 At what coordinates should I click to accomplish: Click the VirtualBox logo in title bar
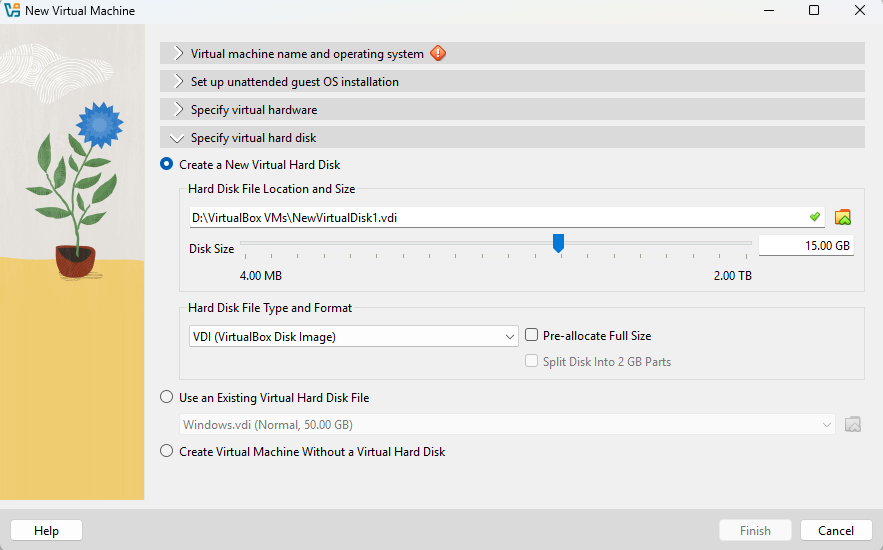click(12, 10)
